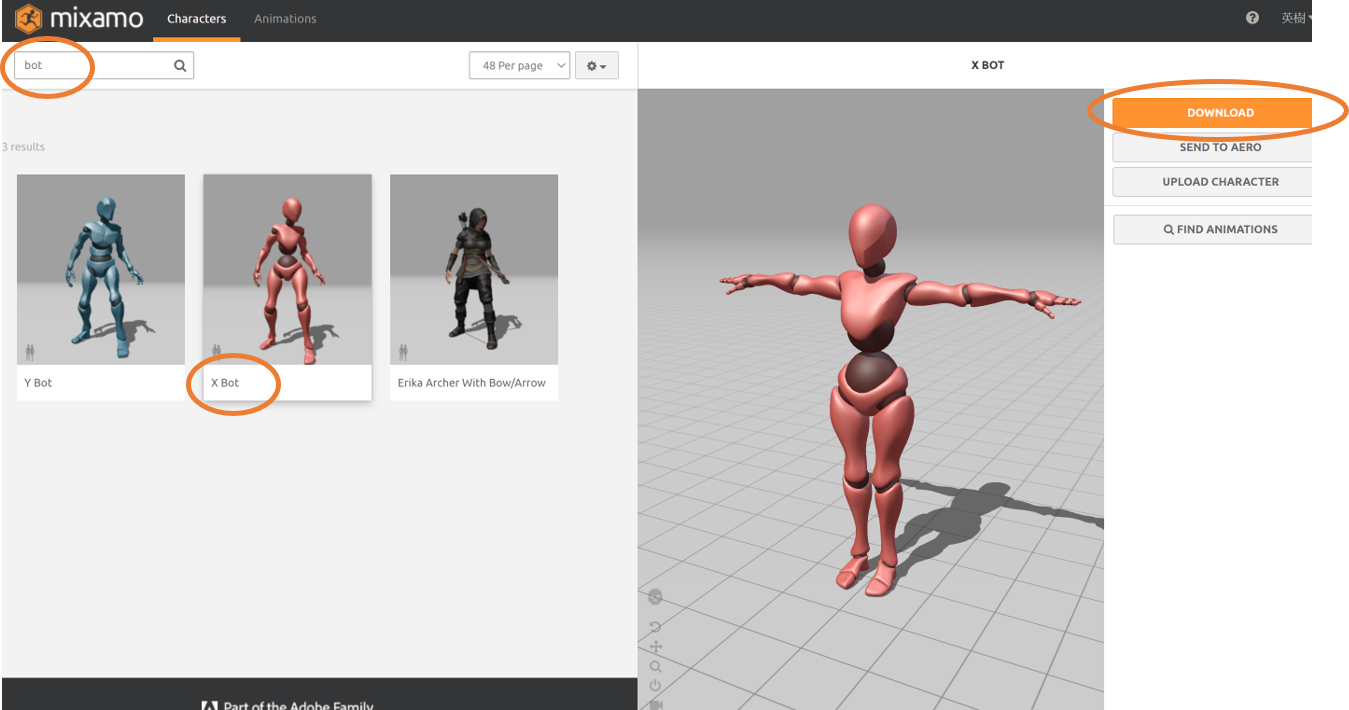
Task: Select the Erika Archer character thumbnail
Action: (474, 270)
